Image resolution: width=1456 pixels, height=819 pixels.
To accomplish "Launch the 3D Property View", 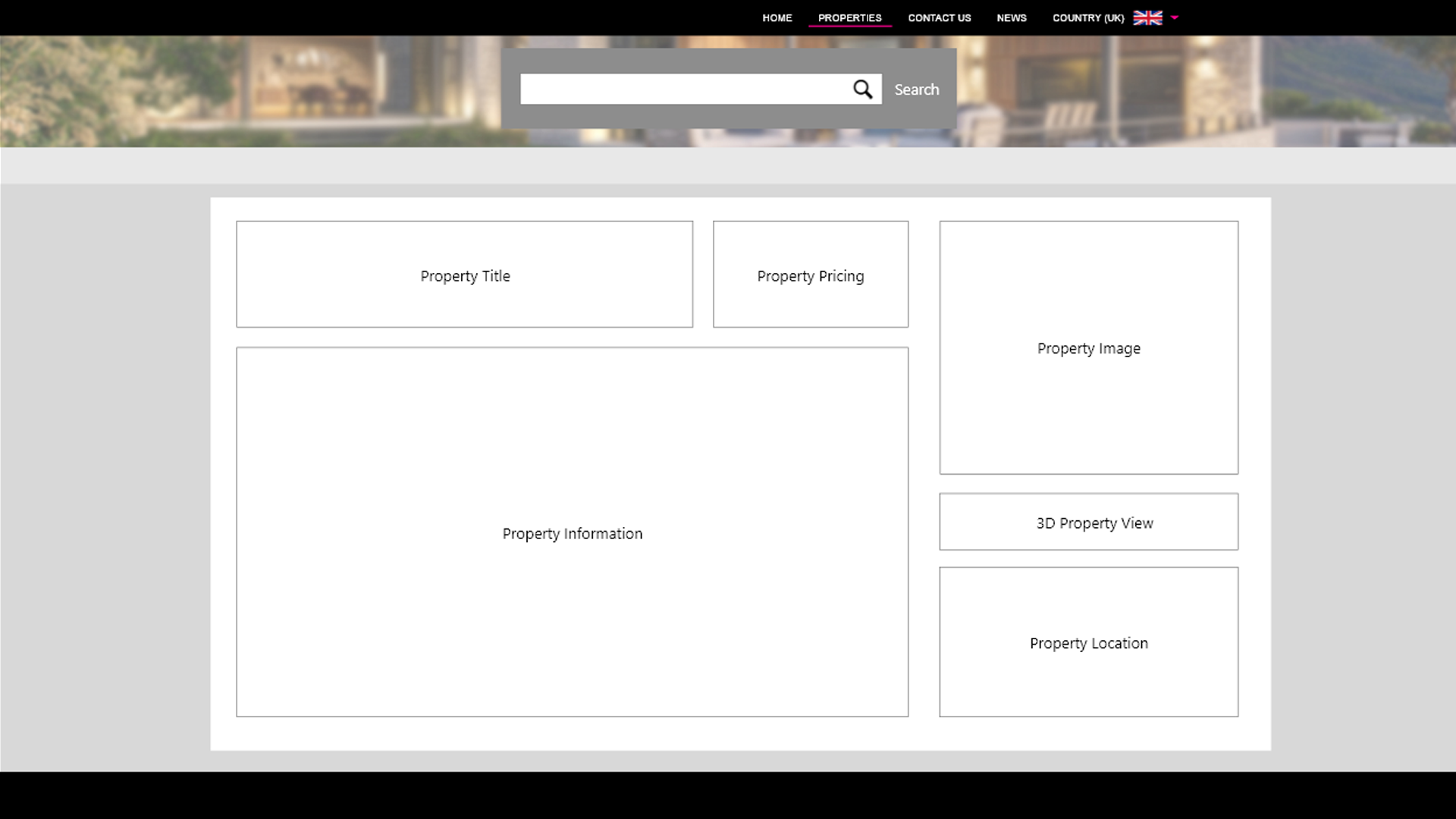I will [1089, 522].
